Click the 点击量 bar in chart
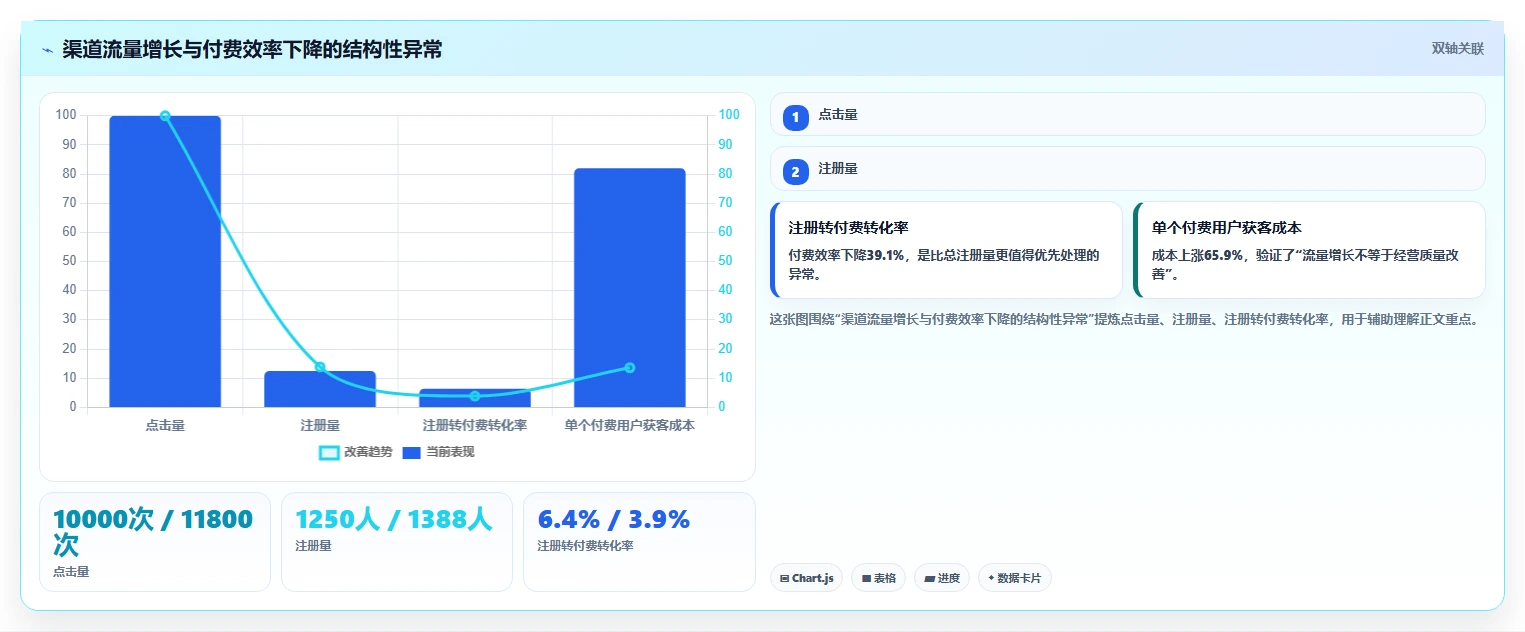Viewport: 1525px width, 632px height. pos(165,261)
